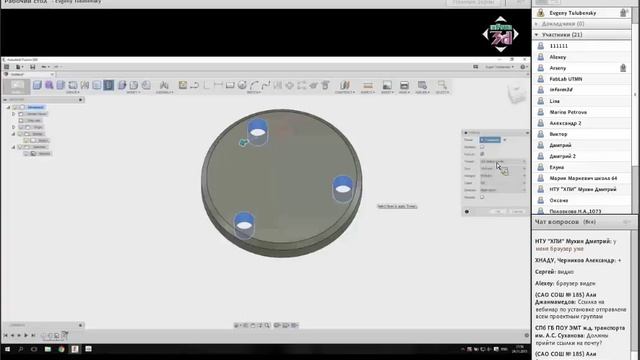Viewport: 640px width, 360px height.
Task: Click the timeline settings gear icon
Action: (527, 335)
